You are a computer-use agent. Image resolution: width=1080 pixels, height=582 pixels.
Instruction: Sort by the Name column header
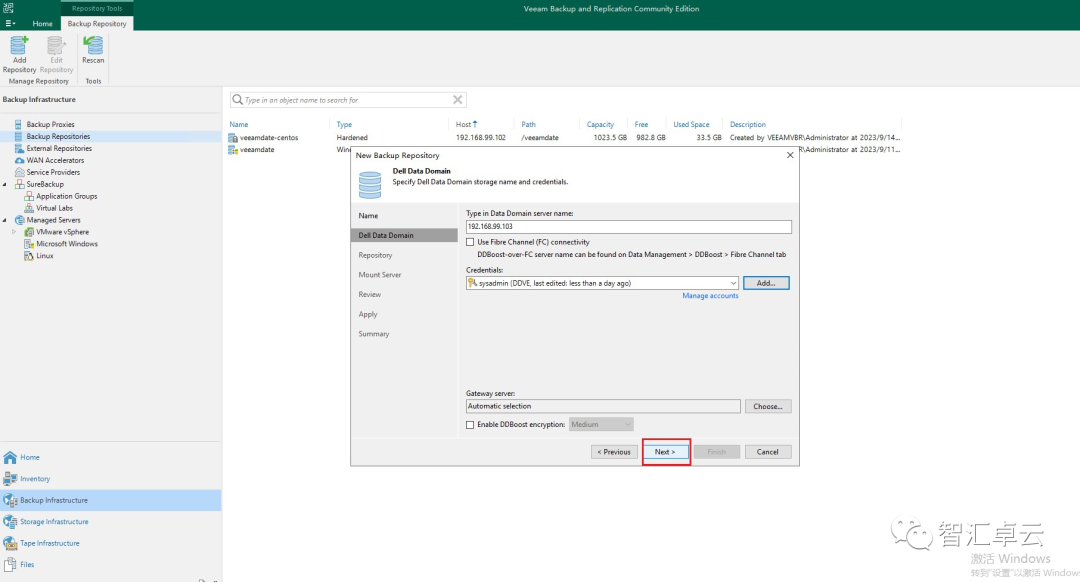[239, 125]
